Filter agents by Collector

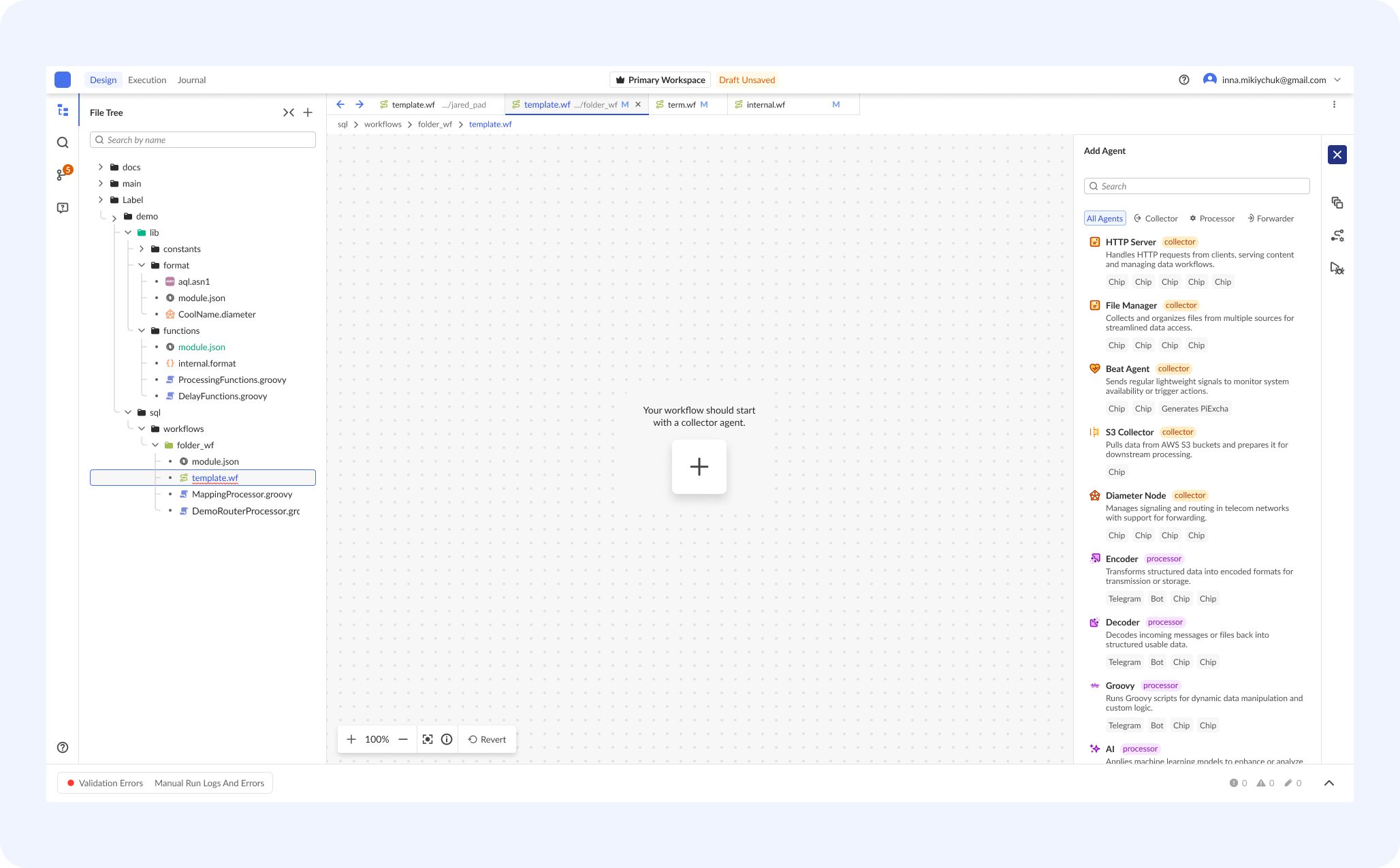point(1156,219)
